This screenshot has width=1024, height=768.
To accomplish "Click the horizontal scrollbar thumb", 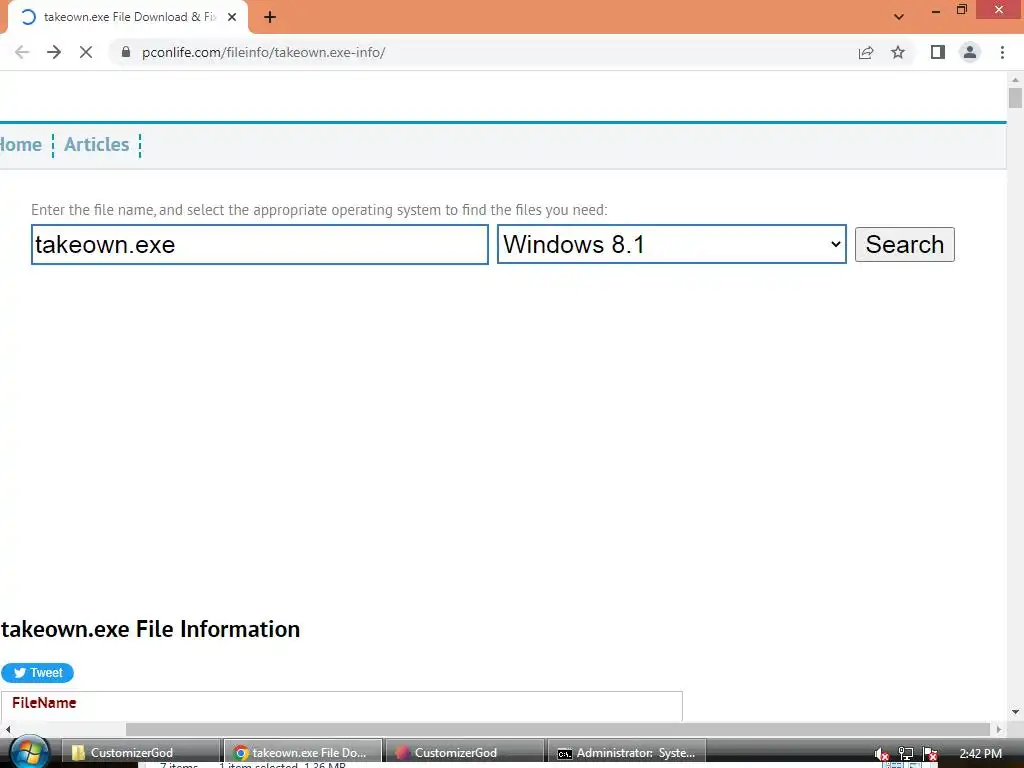I will (558, 729).
